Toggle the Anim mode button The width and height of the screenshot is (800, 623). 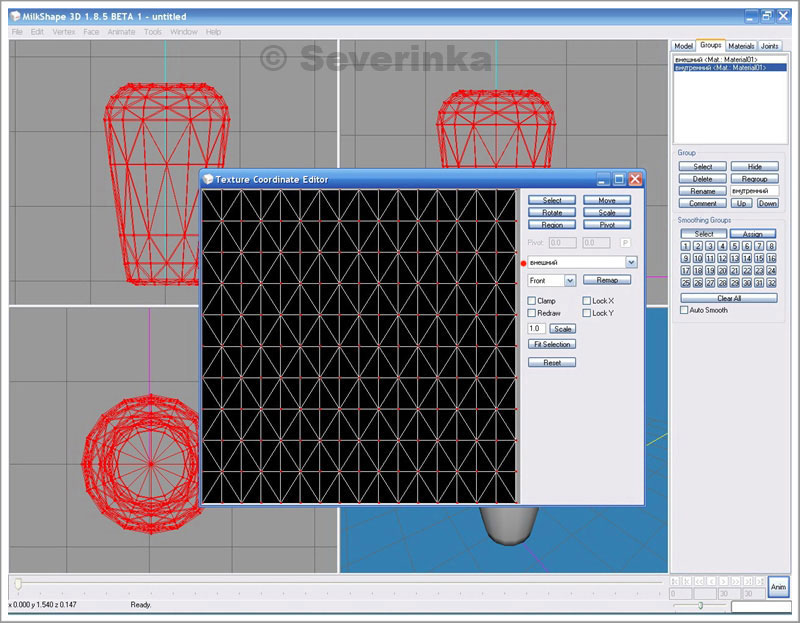778,587
